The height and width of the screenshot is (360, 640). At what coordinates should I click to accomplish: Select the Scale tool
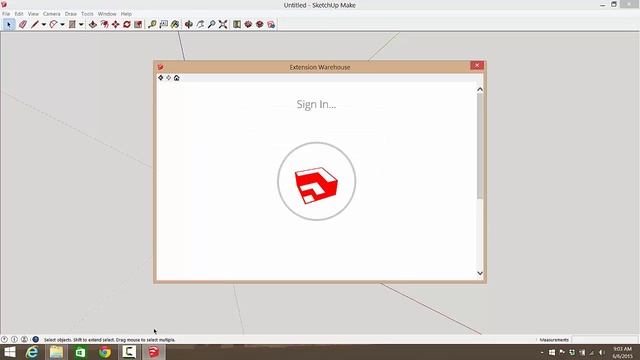[x=138, y=24]
